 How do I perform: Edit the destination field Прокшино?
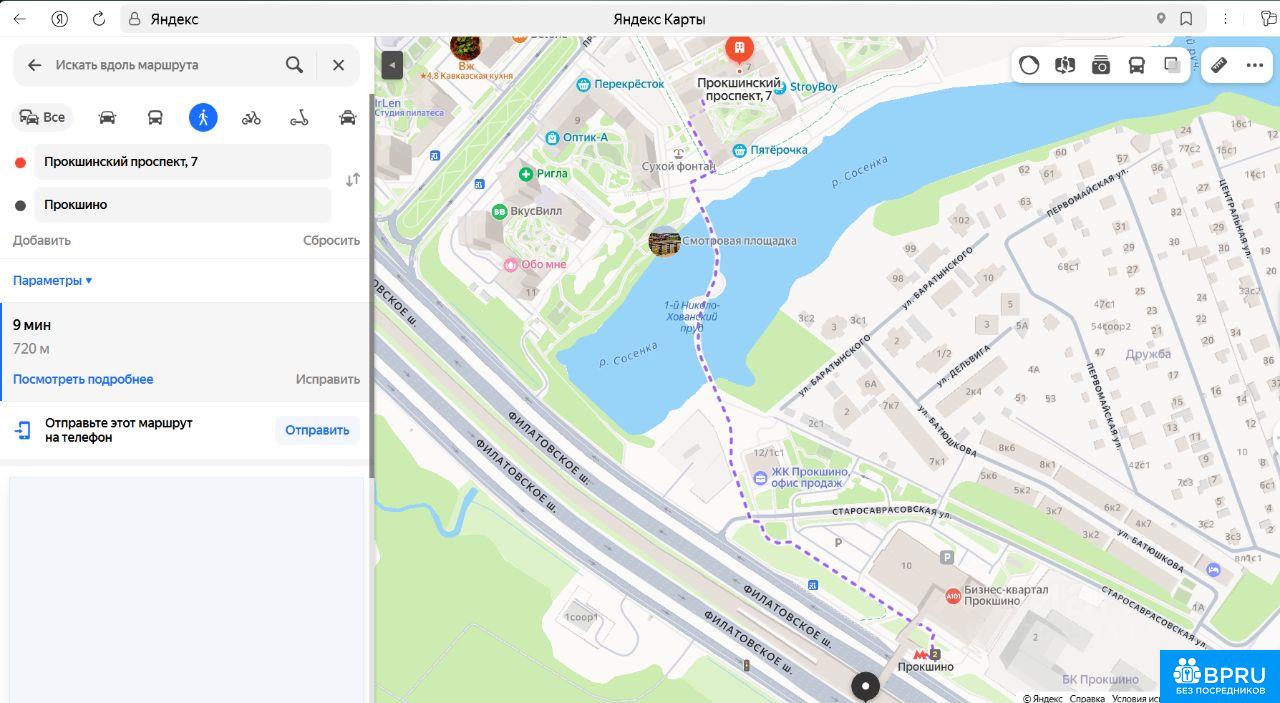[182, 204]
